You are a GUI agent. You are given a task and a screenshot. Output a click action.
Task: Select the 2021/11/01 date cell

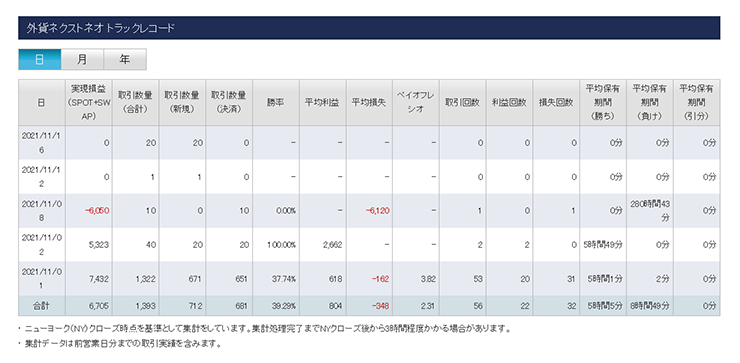(42, 279)
